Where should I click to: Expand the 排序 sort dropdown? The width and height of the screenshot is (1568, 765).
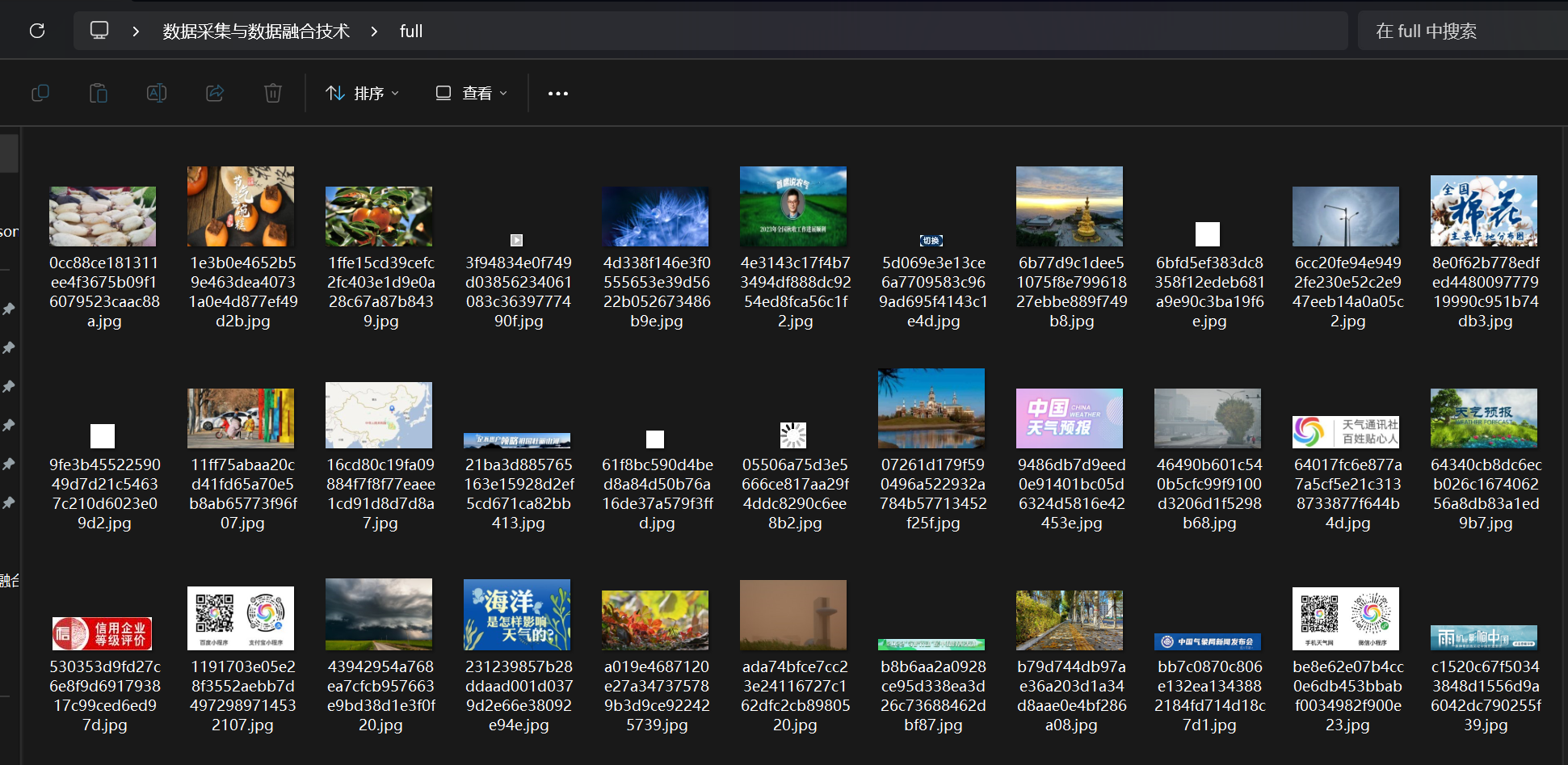point(363,94)
